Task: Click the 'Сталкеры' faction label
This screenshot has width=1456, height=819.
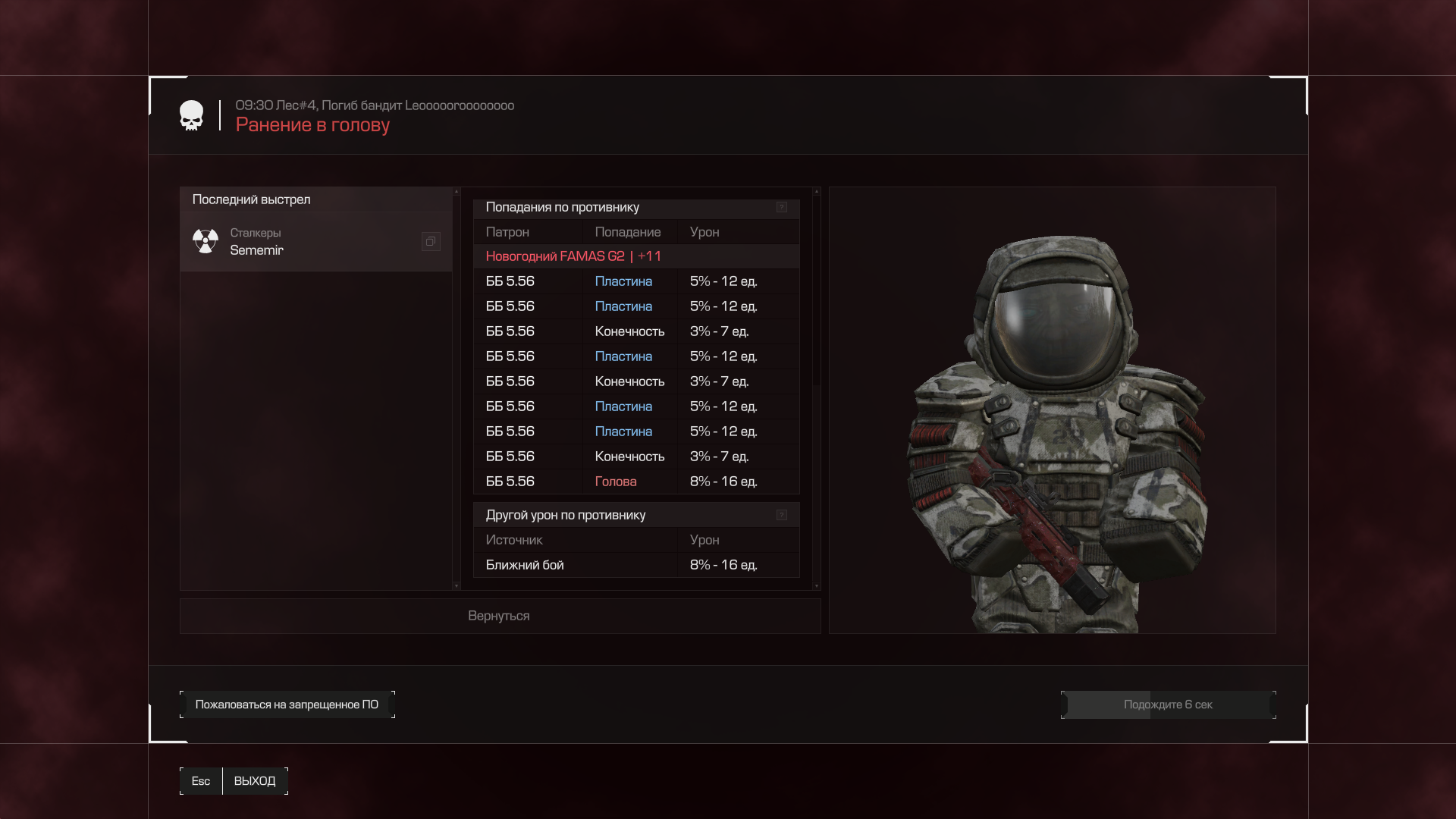Action: (x=256, y=233)
